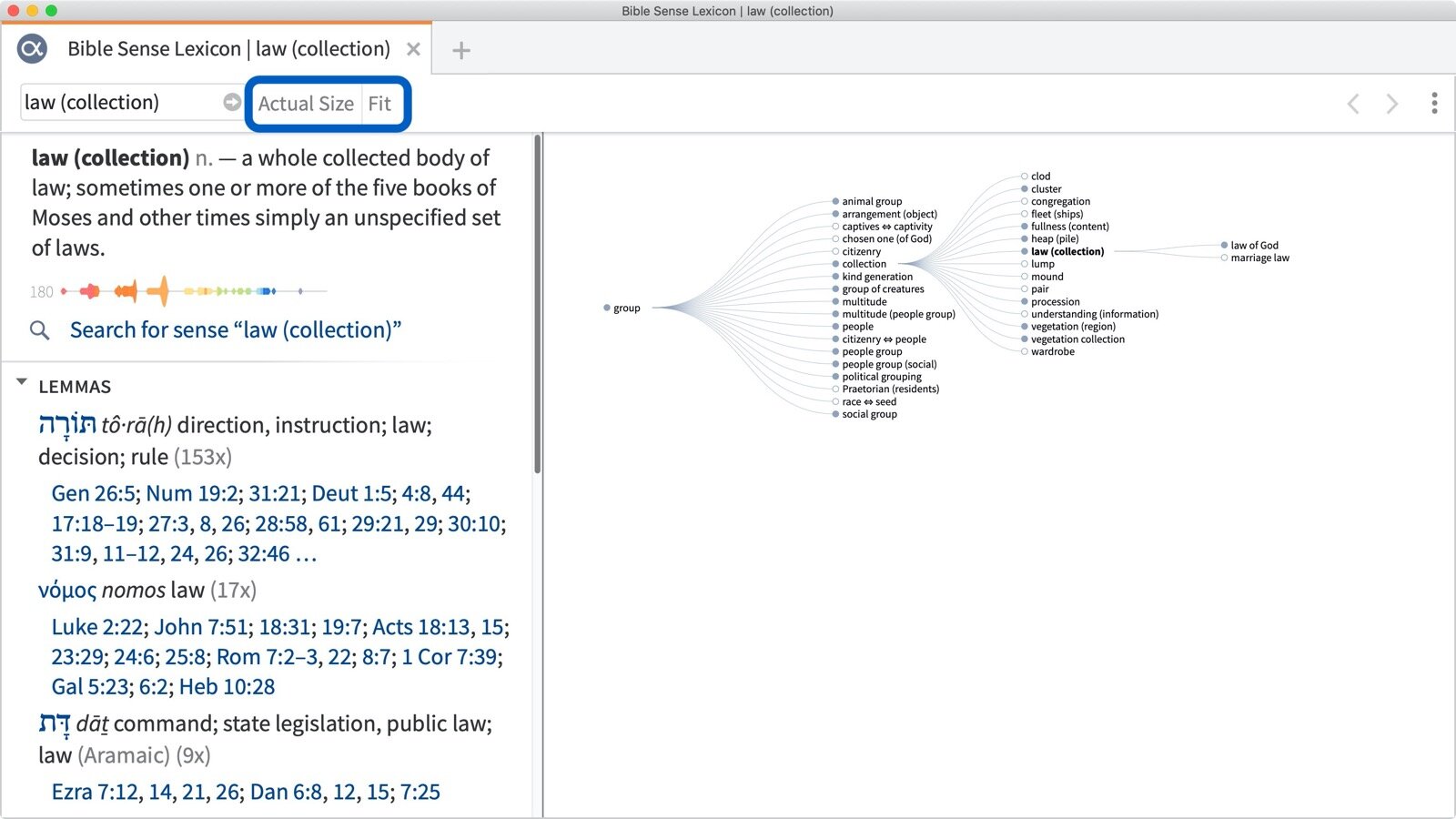Click the Logos app icon in the tab
The width and height of the screenshot is (1456, 819).
pyautogui.click(x=32, y=48)
